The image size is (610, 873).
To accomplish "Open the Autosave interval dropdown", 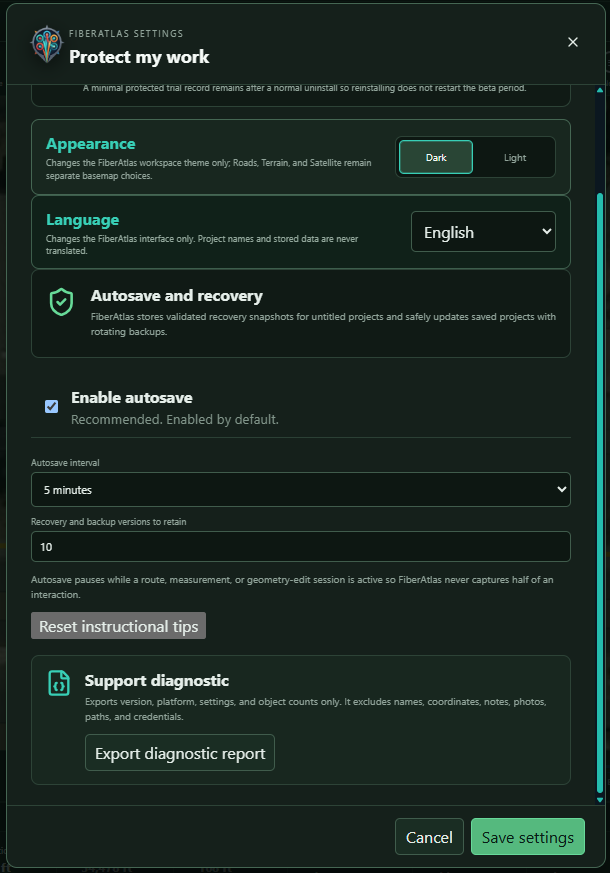I will [301, 489].
